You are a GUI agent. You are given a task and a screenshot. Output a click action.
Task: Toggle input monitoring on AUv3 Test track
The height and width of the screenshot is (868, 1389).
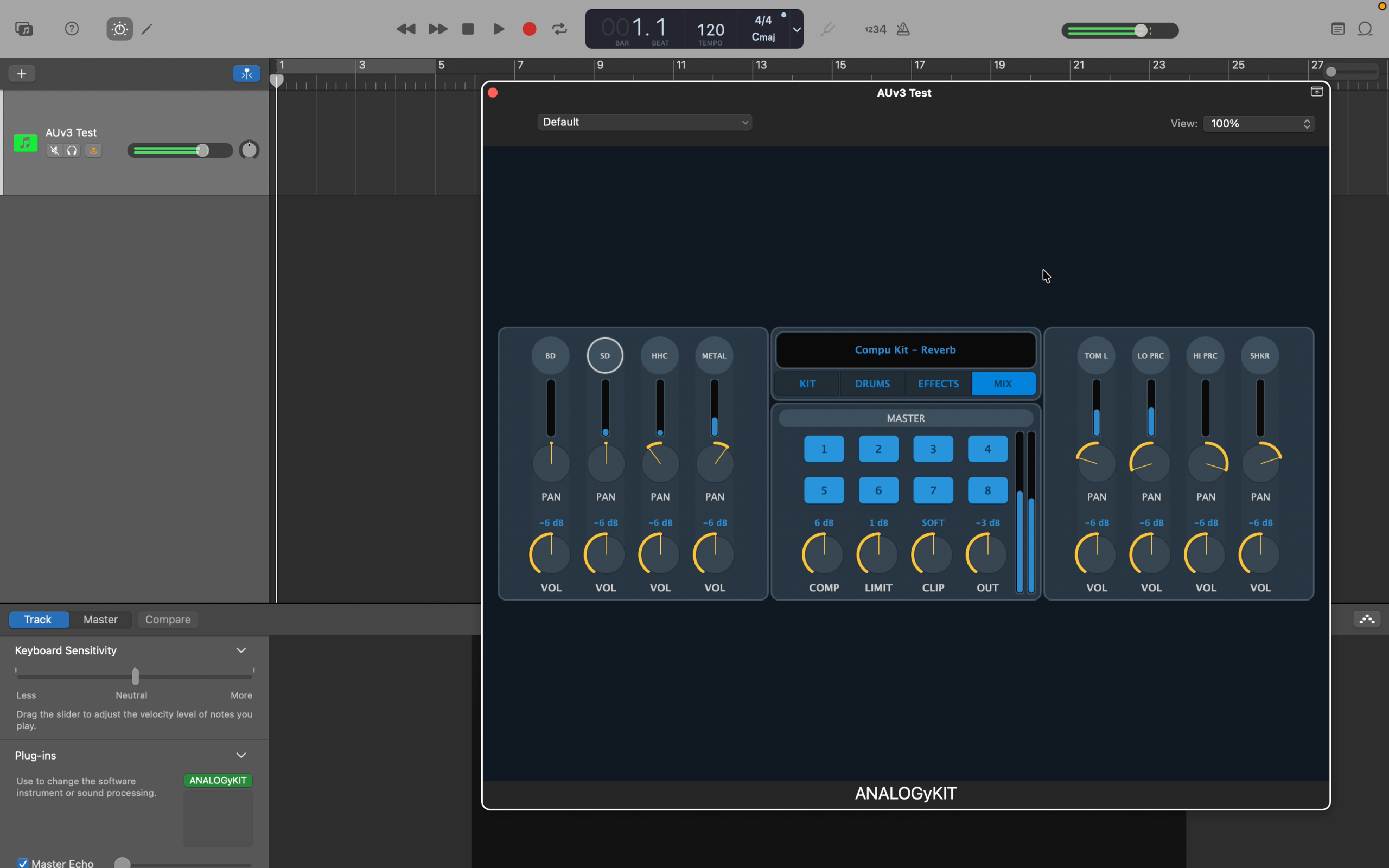(93, 150)
